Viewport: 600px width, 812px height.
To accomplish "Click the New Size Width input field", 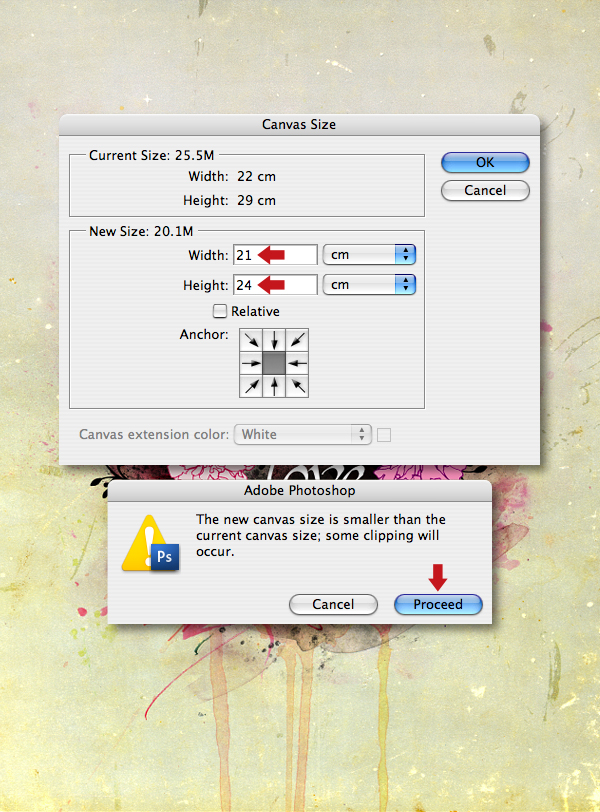I will click(275, 255).
